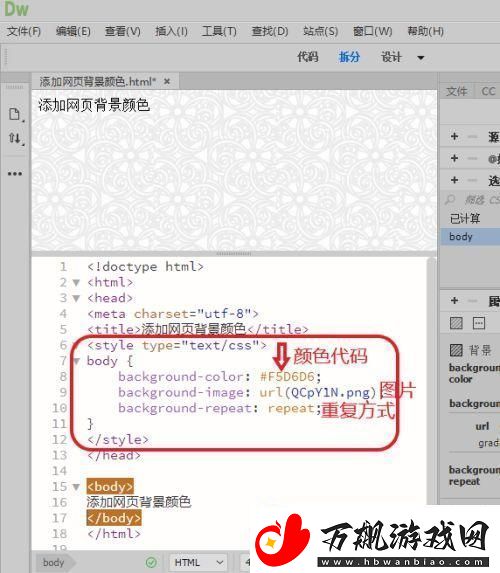Collapse the <body> tag at line 15
The image size is (500, 573).
click(76, 487)
